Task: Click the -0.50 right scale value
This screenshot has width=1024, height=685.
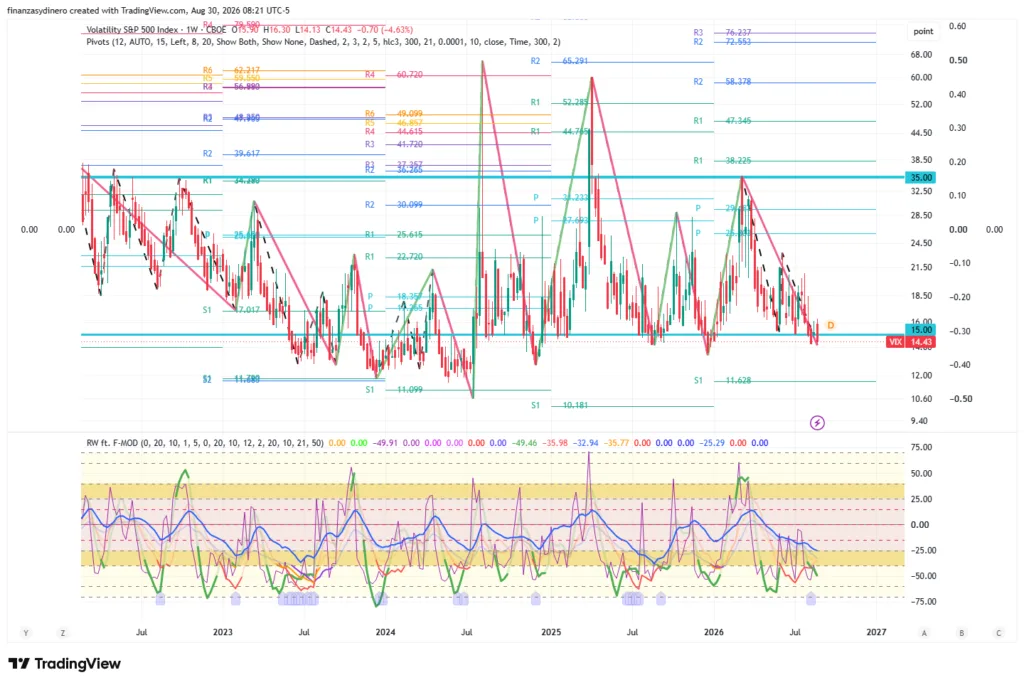Action: click(960, 398)
